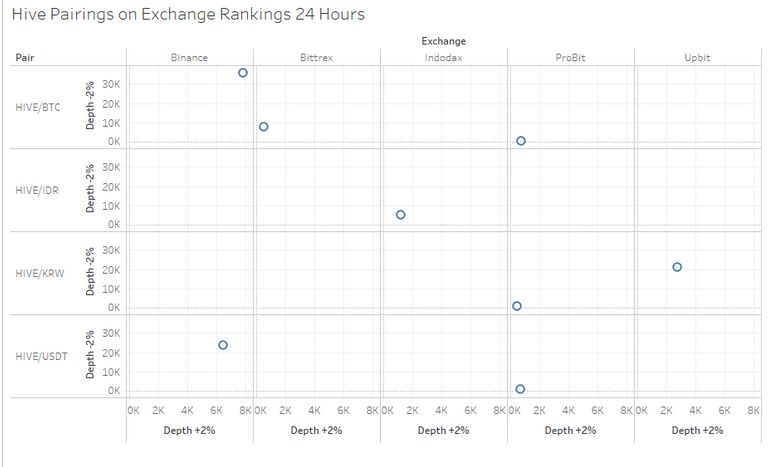Select the ProBit HIVE/BTC data point
The width and height of the screenshot is (768, 467).
click(x=521, y=141)
